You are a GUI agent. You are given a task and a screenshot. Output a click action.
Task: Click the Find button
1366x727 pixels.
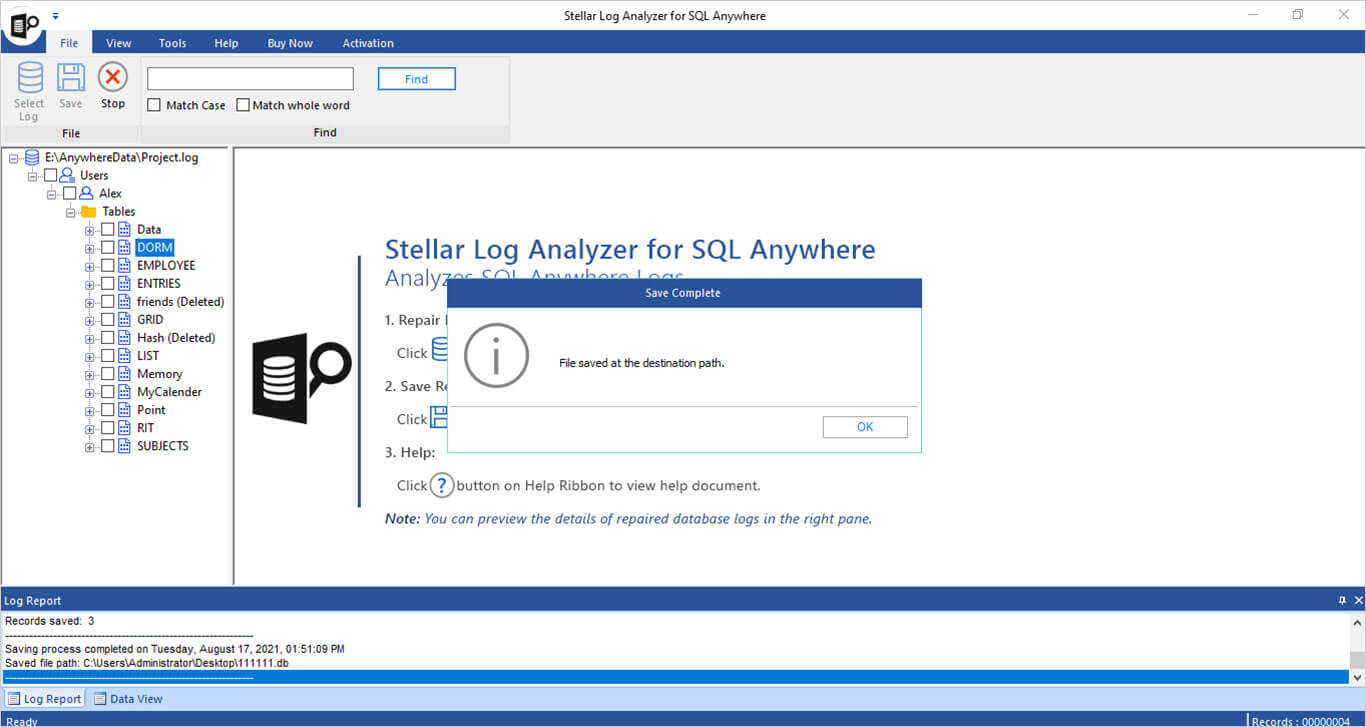[417, 79]
